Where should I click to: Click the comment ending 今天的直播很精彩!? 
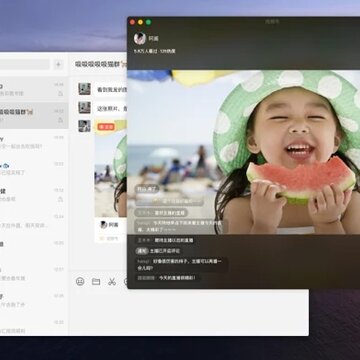[x=166, y=278]
